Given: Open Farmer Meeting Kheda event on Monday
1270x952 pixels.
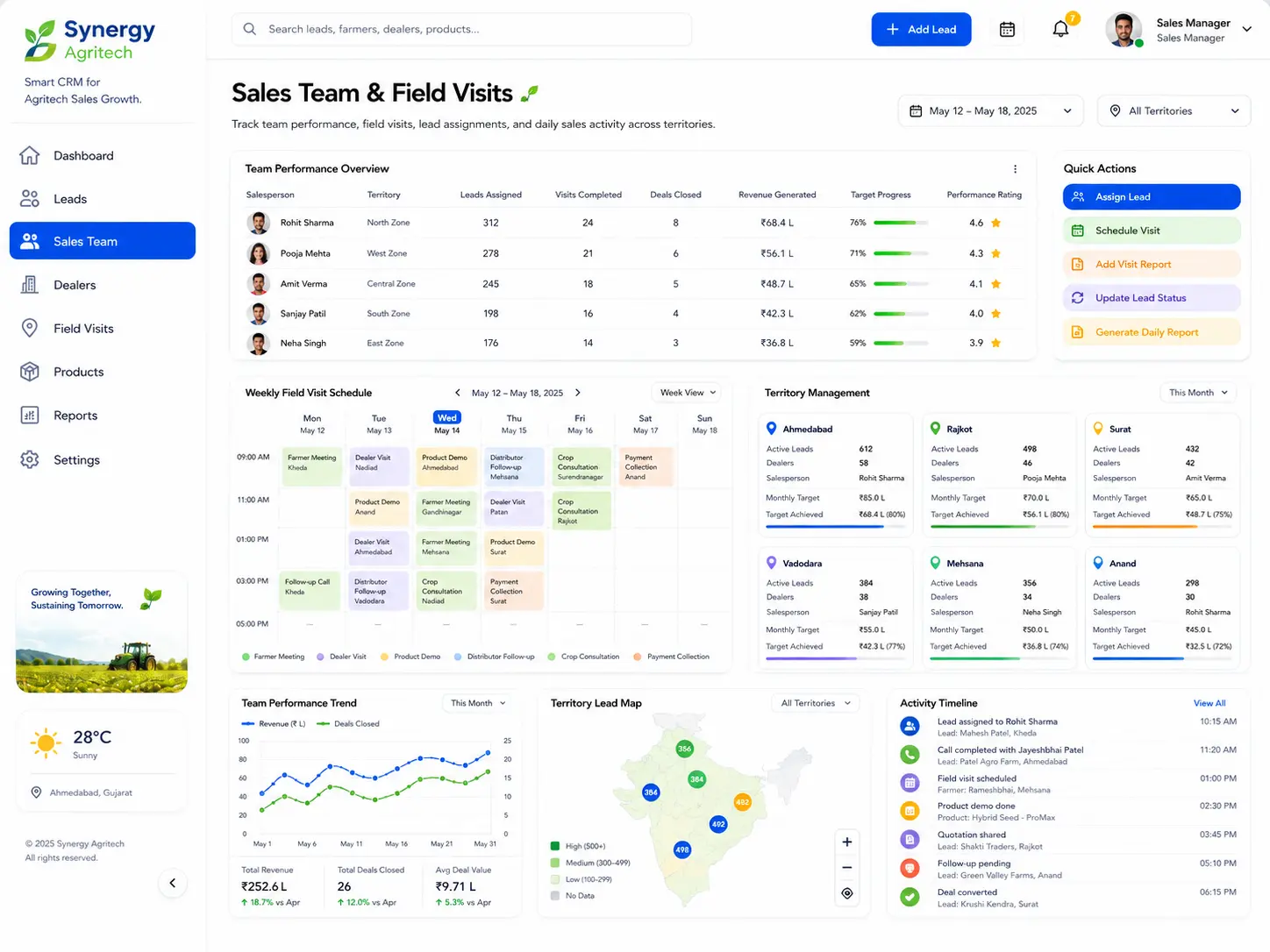Looking at the screenshot, I should (x=311, y=467).
